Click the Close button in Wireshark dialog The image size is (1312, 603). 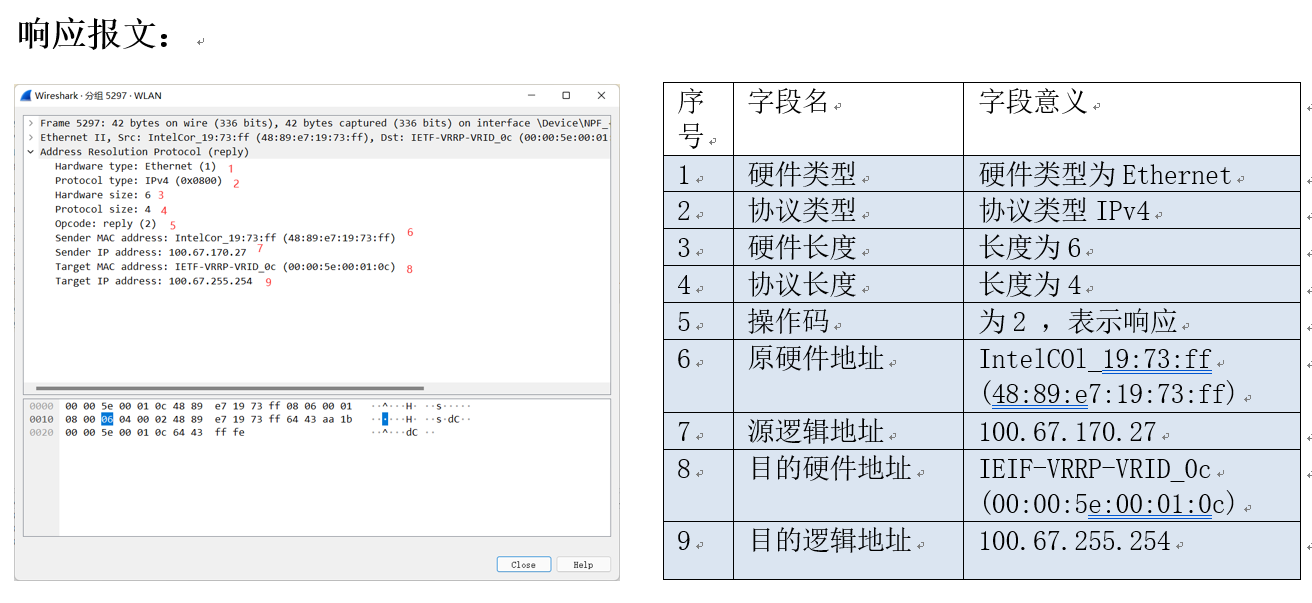[523, 565]
